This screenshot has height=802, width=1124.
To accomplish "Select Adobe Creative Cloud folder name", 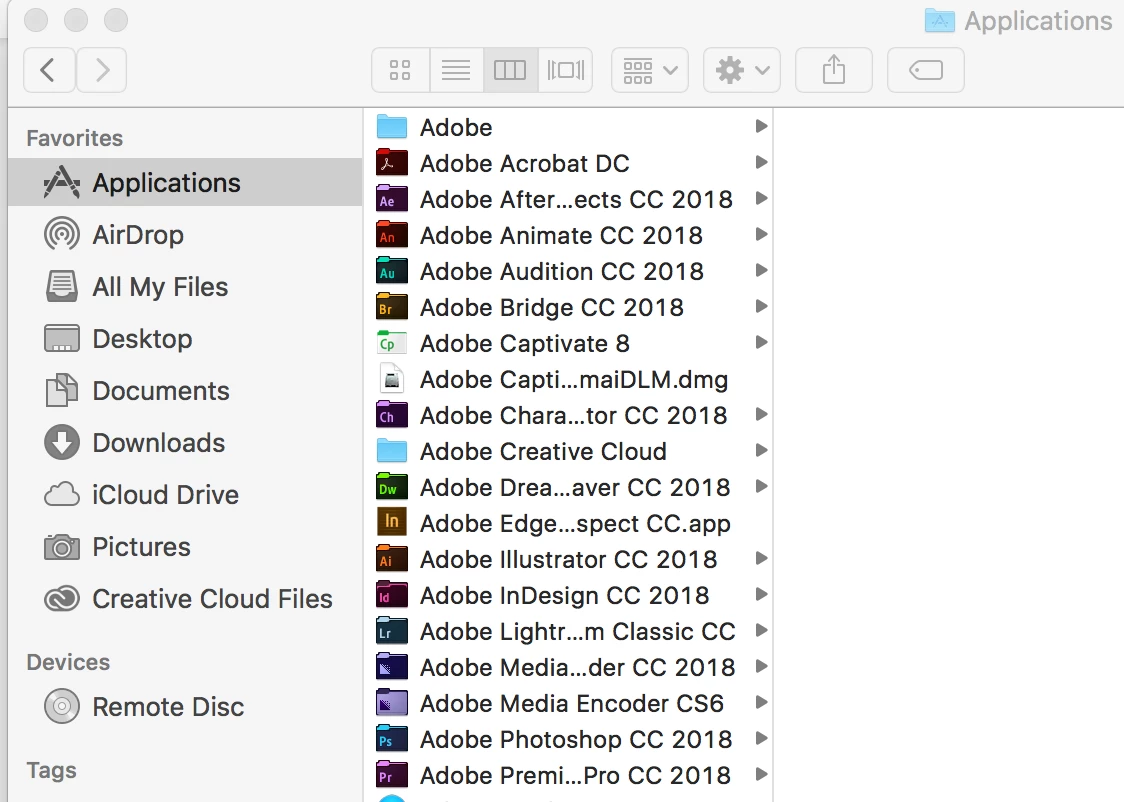I will [x=543, y=452].
